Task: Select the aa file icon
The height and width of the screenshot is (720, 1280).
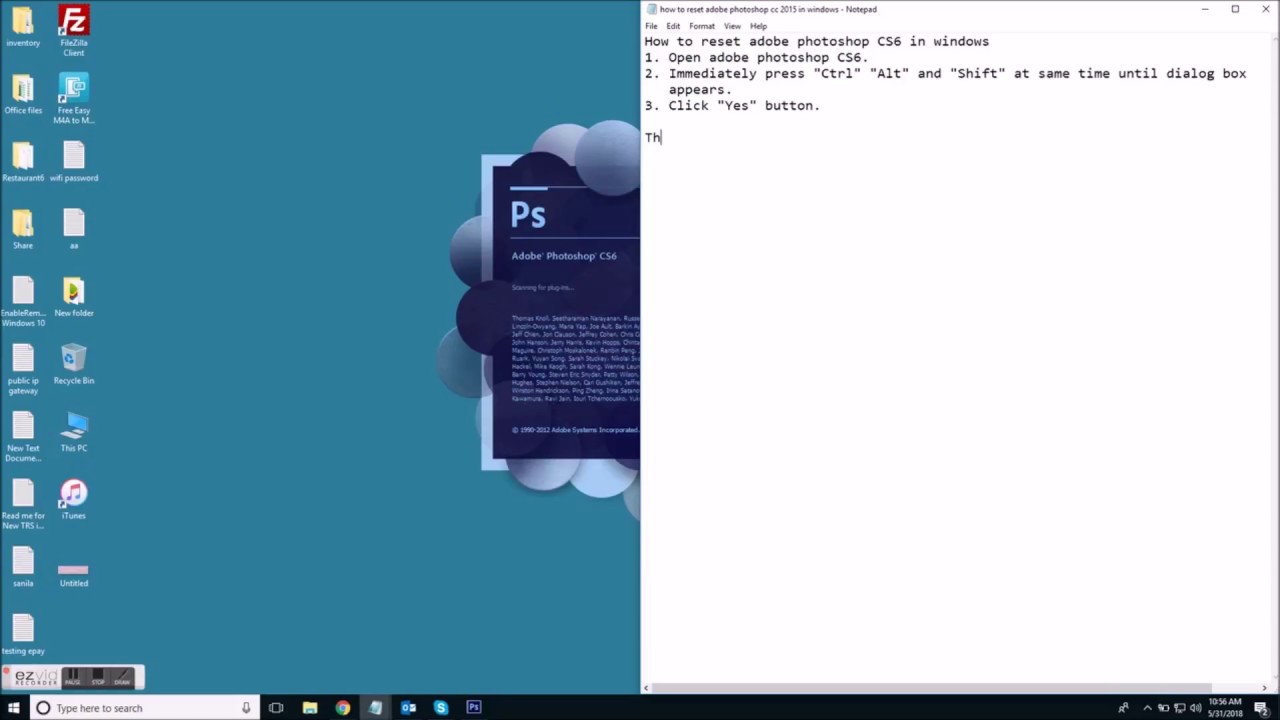Action: pyautogui.click(x=73, y=229)
